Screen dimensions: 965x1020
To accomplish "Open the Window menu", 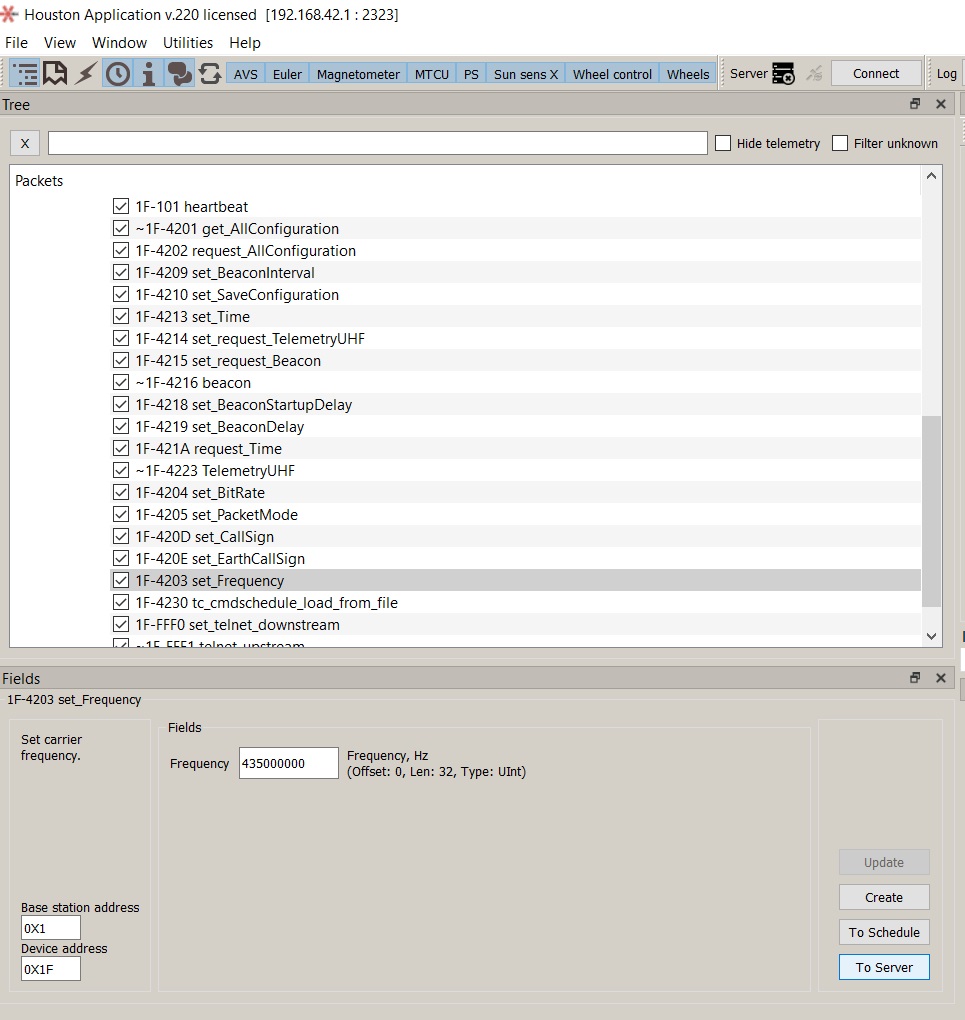I will (119, 43).
